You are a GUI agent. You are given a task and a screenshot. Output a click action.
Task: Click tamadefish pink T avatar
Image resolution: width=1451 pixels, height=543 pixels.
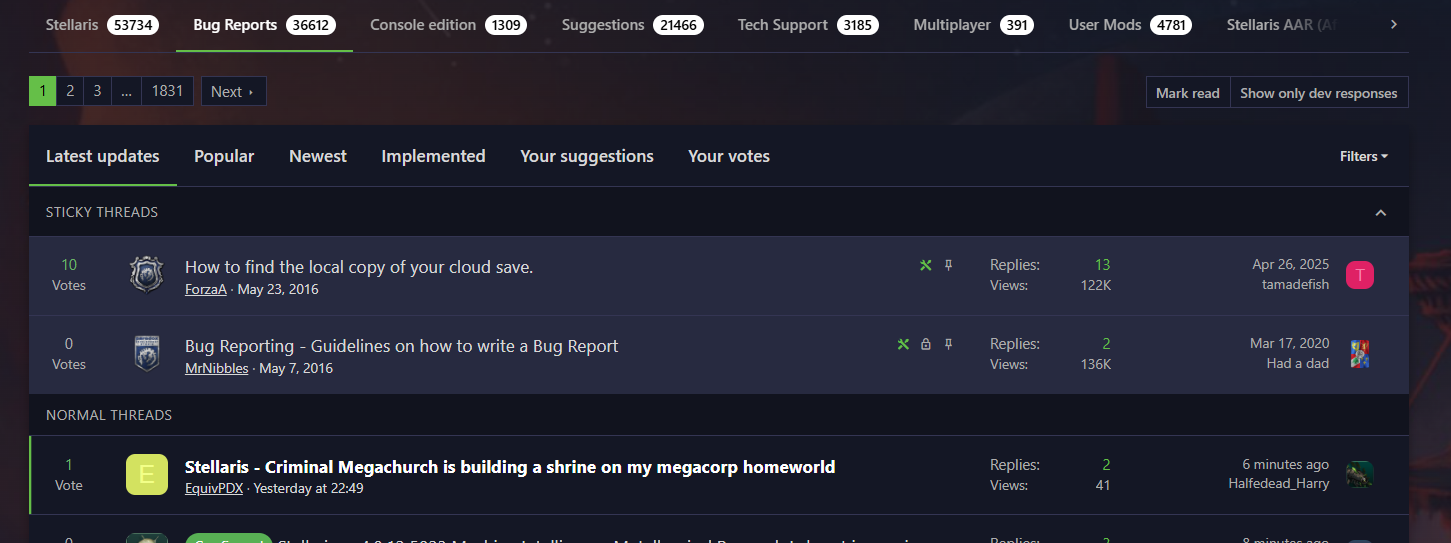pos(1360,275)
